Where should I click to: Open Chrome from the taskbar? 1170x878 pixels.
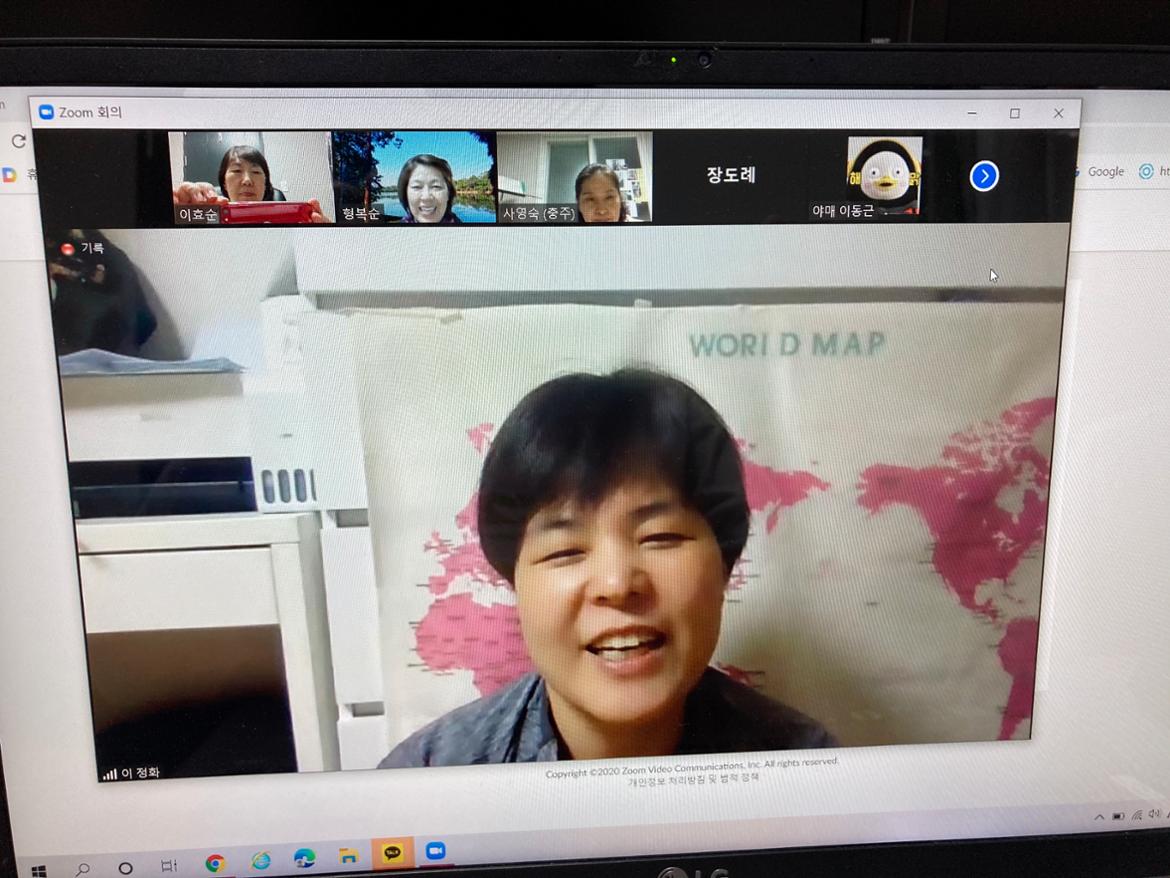(215, 862)
